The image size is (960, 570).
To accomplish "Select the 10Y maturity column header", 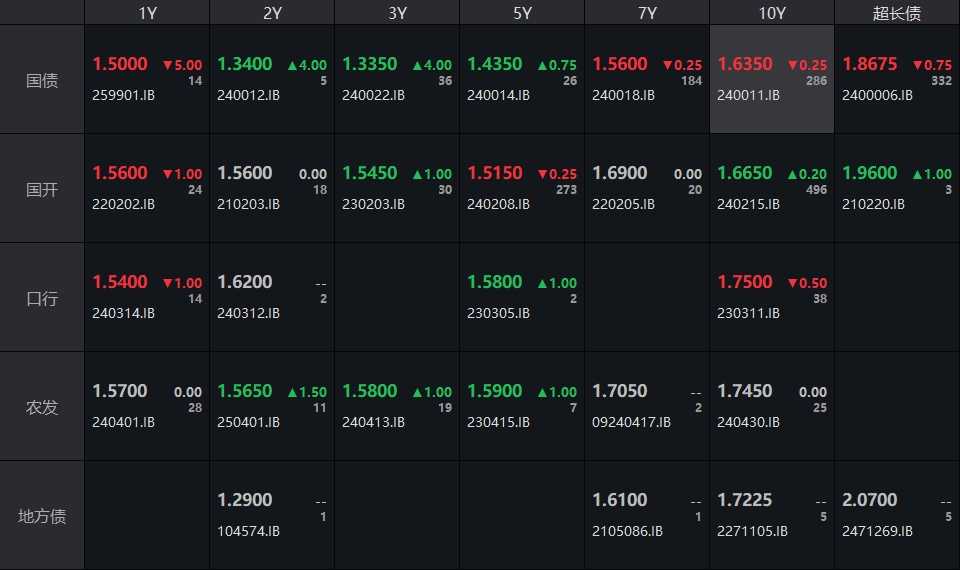I will [772, 13].
